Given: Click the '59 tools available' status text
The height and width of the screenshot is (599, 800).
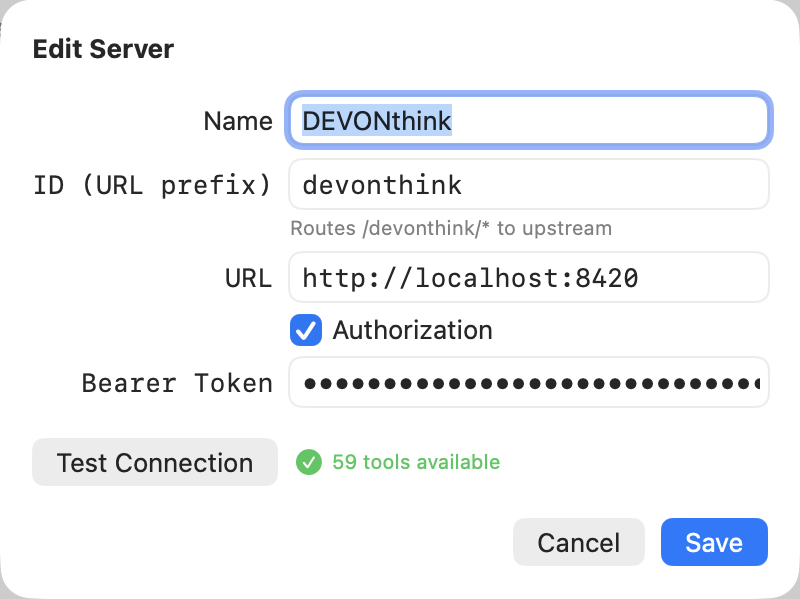Looking at the screenshot, I should (416, 462).
